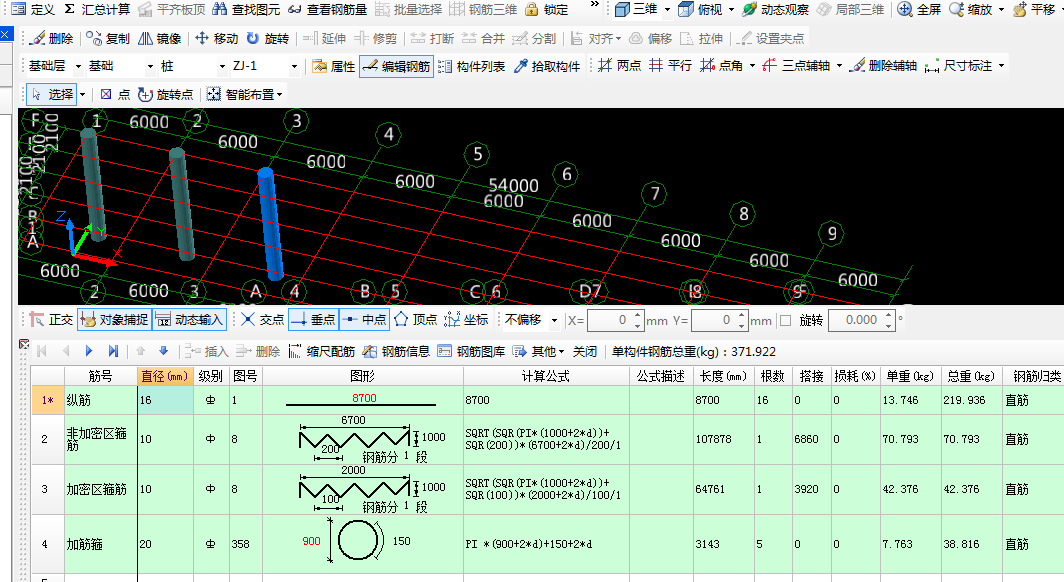The width and height of the screenshot is (1064, 582).
Task: Select the 复制 copy tool
Action: pos(109,39)
